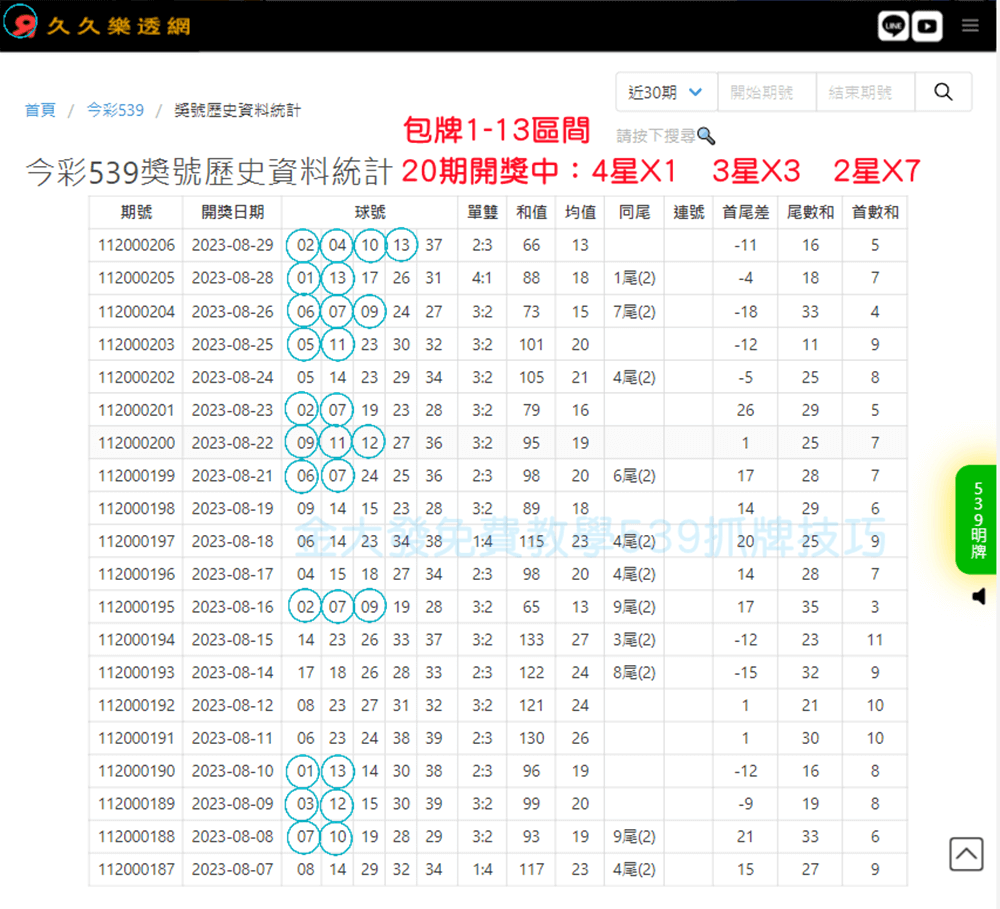This screenshot has width=1000, height=909.
Task: Open the YouTube icon link
Action: pos(927,27)
